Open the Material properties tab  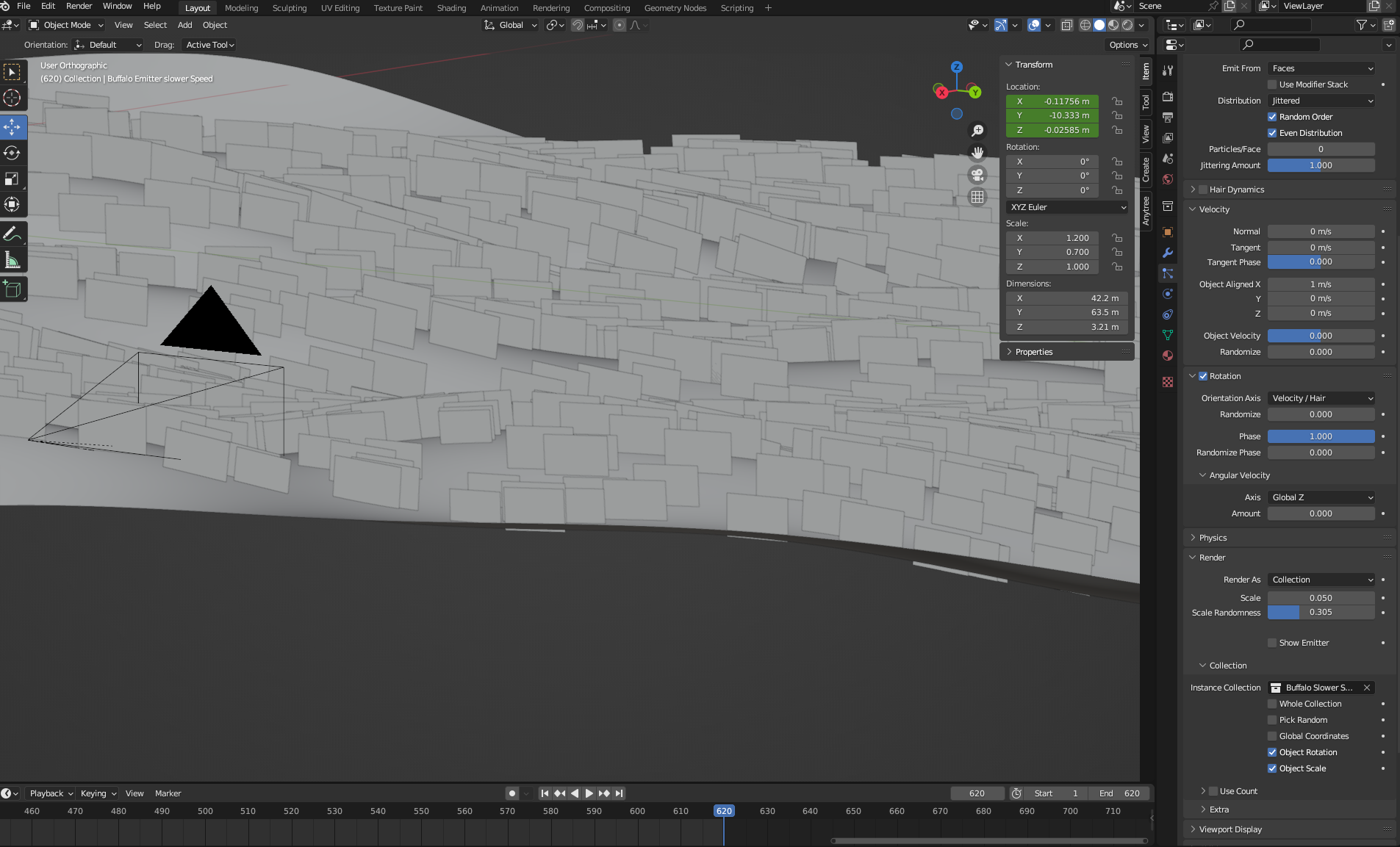click(x=1168, y=356)
